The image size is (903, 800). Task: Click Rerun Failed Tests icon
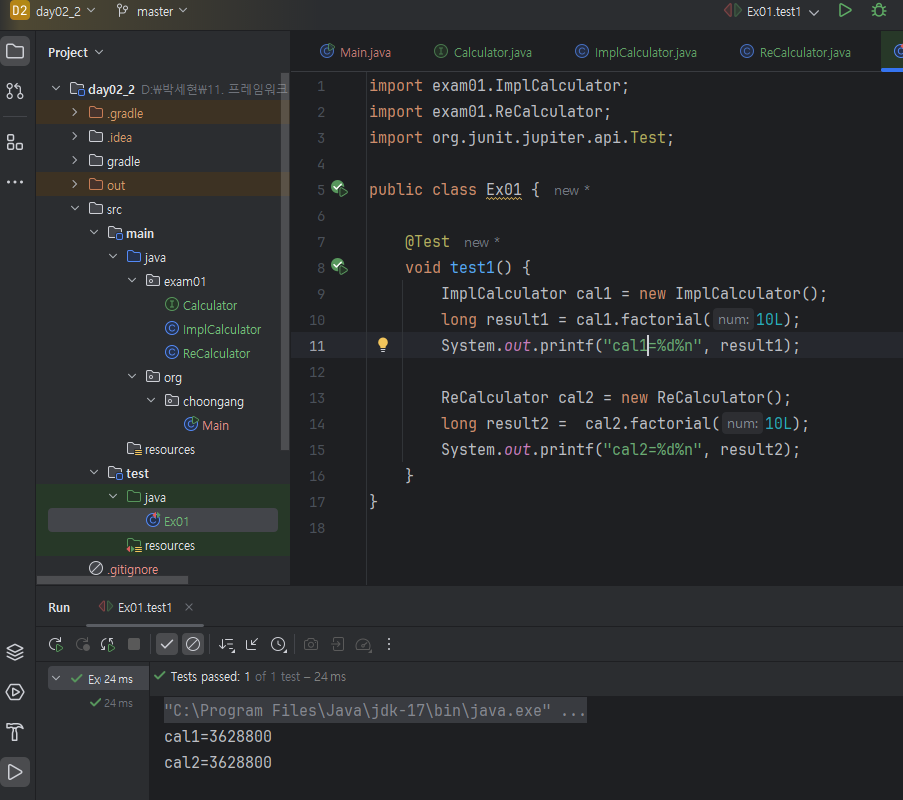pos(82,645)
